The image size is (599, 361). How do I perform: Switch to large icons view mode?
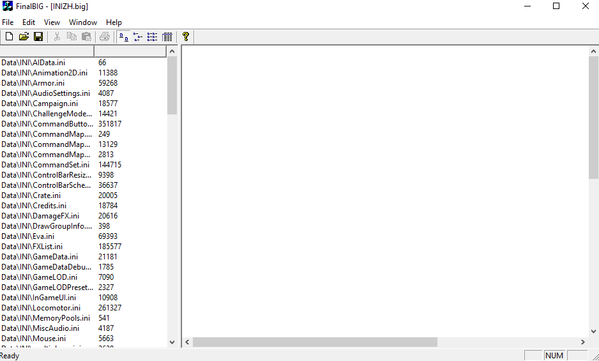tap(123, 37)
